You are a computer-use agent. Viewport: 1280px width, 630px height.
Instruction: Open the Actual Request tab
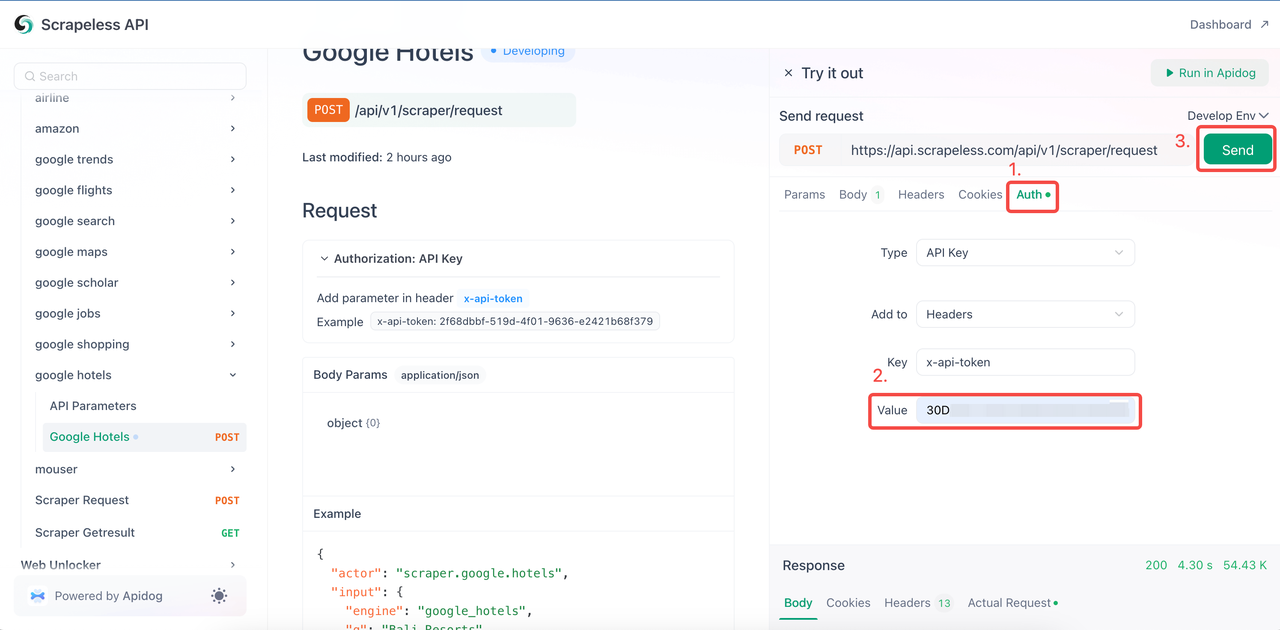coord(1012,603)
